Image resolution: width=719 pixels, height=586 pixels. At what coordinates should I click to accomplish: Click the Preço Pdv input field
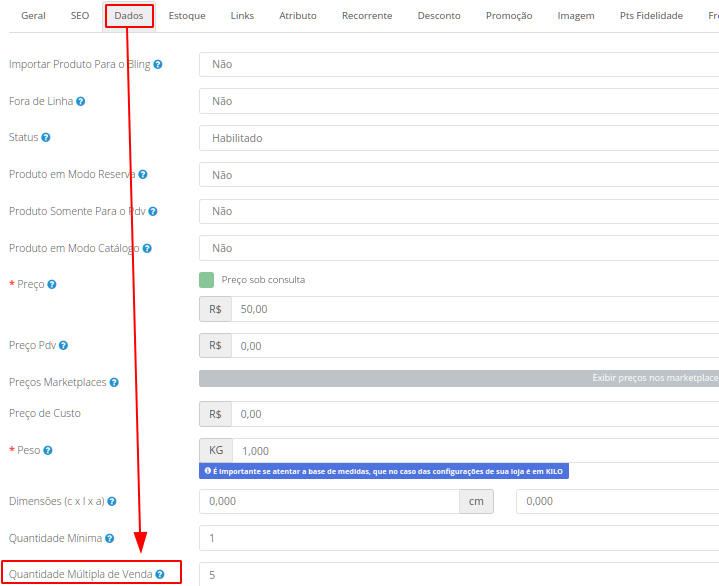(x=475, y=346)
